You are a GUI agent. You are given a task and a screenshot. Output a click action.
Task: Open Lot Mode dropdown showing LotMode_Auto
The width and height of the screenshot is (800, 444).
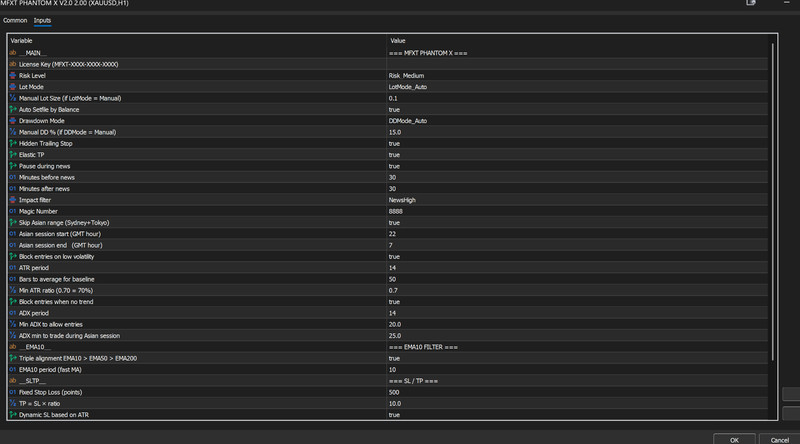pyautogui.click(x=577, y=87)
